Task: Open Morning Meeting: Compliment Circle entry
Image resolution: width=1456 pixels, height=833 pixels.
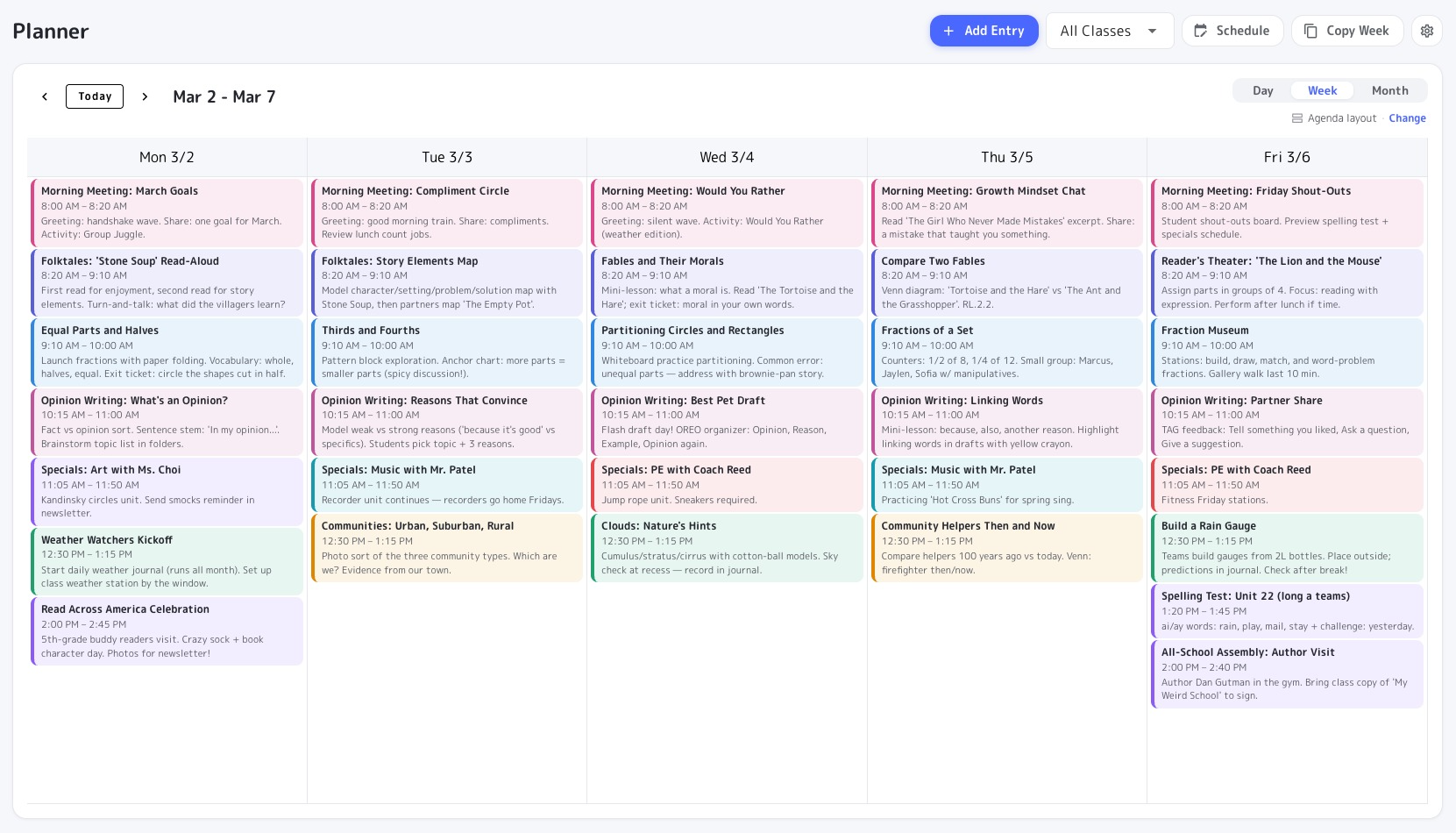Action: pyautogui.click(x=447, y=212)
